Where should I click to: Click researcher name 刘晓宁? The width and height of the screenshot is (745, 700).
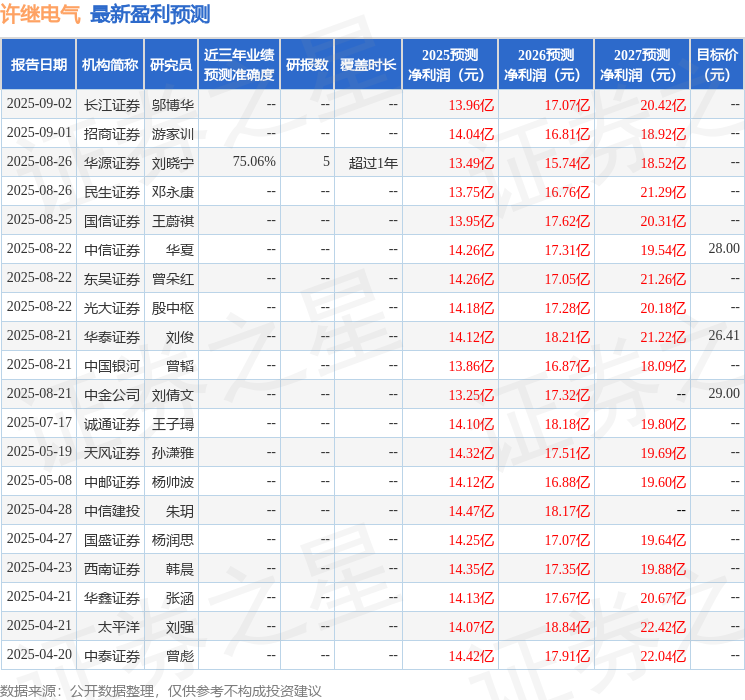click(172, 163)
